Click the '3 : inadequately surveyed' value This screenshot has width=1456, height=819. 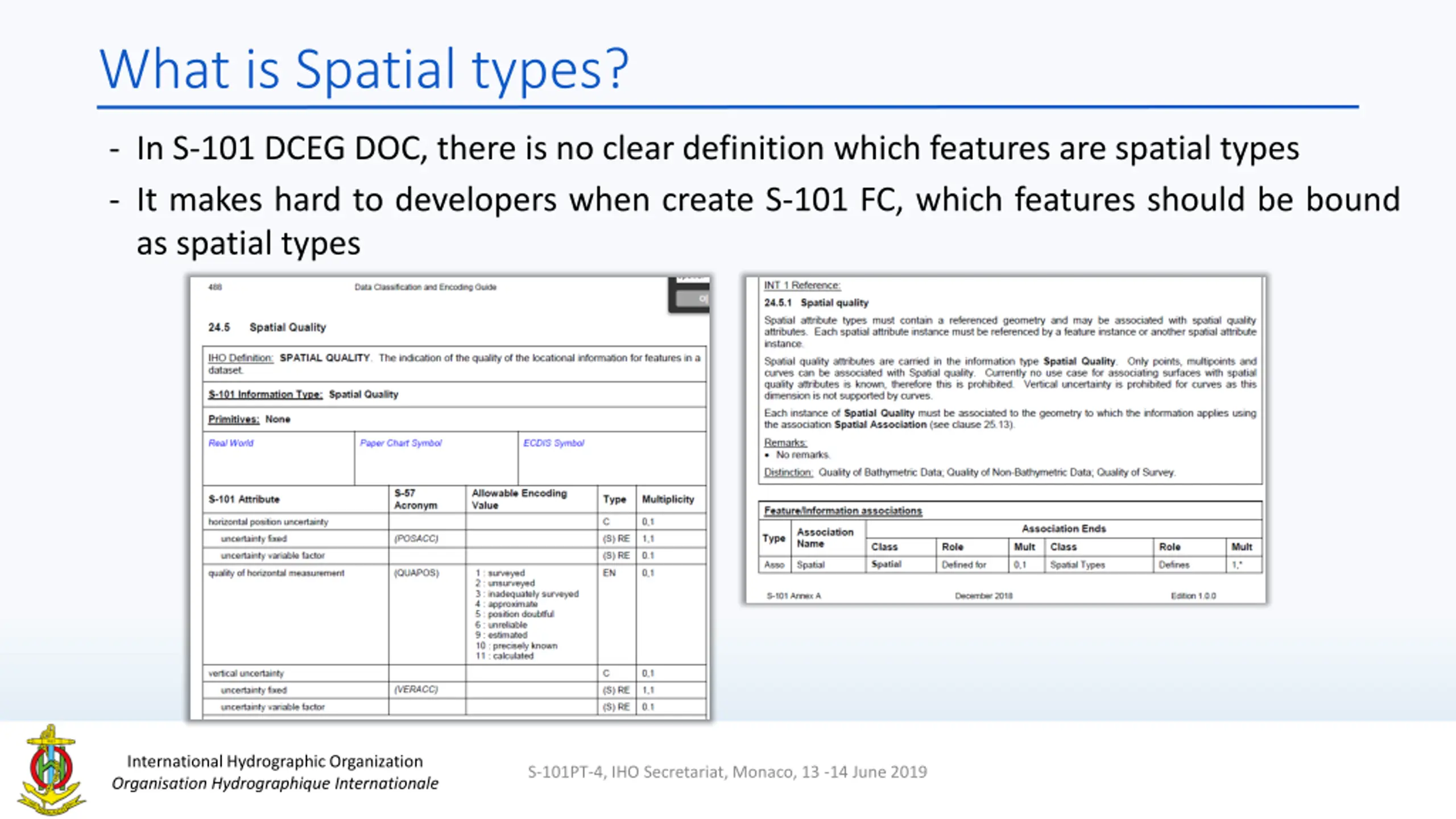coord(527,594)
